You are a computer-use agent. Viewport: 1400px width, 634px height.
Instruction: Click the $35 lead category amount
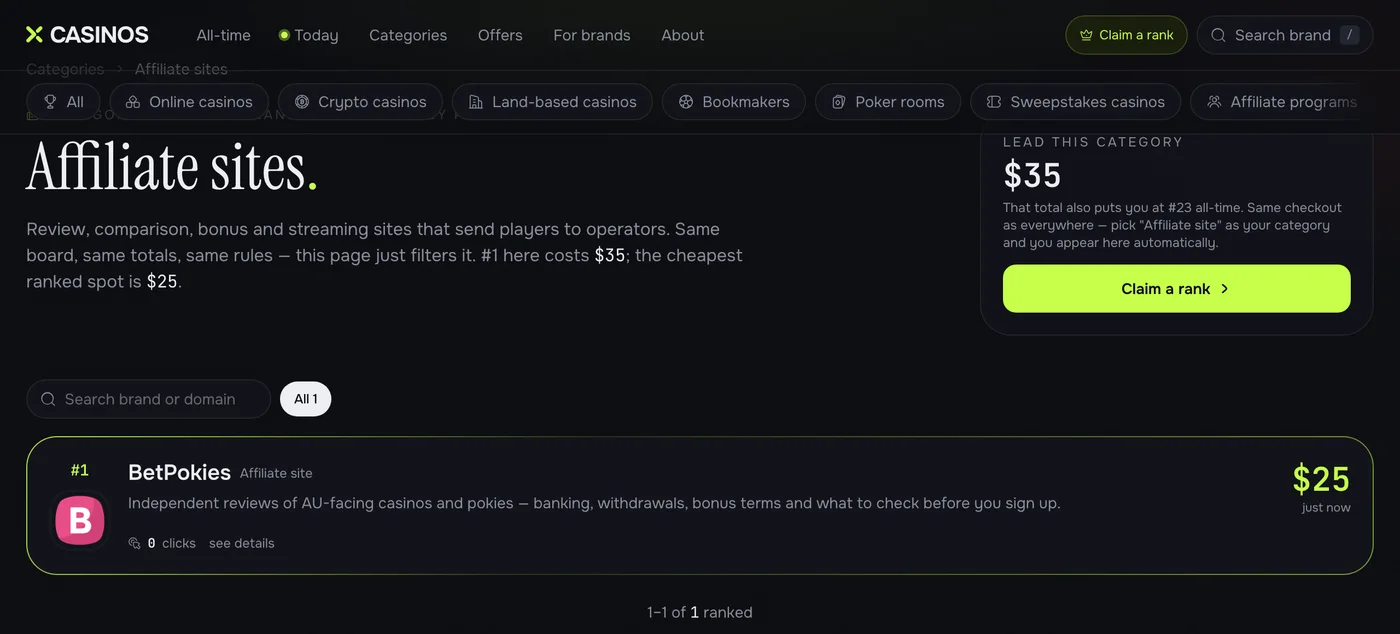pos(1032,176)
